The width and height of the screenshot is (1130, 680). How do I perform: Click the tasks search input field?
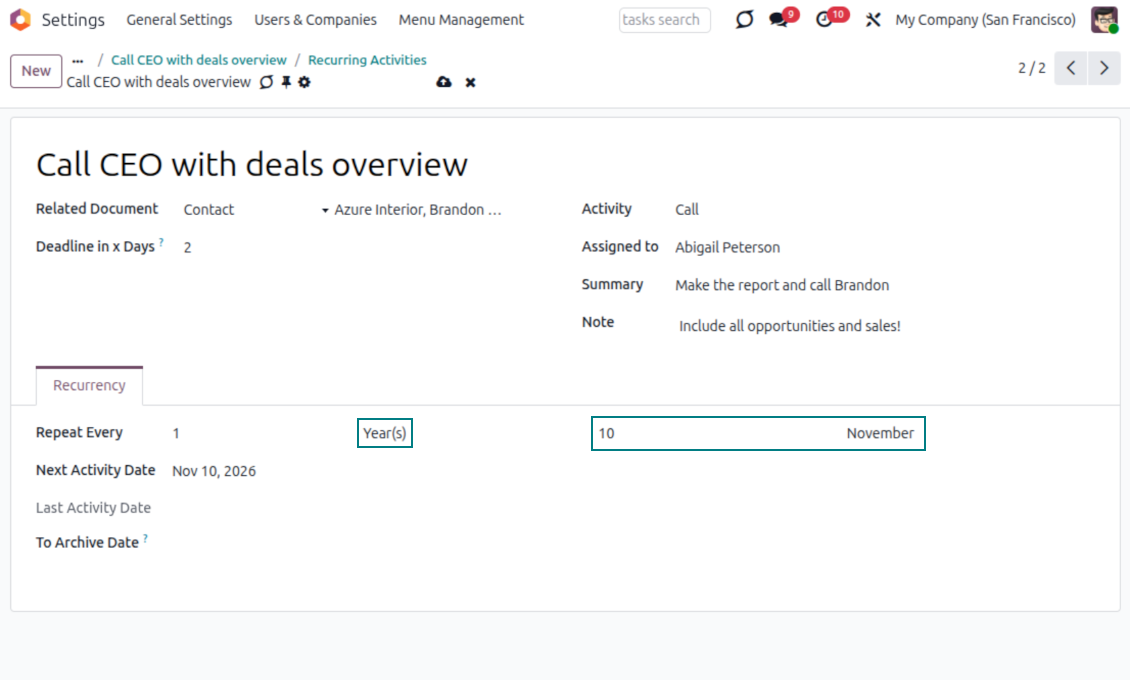pos(664,20)
